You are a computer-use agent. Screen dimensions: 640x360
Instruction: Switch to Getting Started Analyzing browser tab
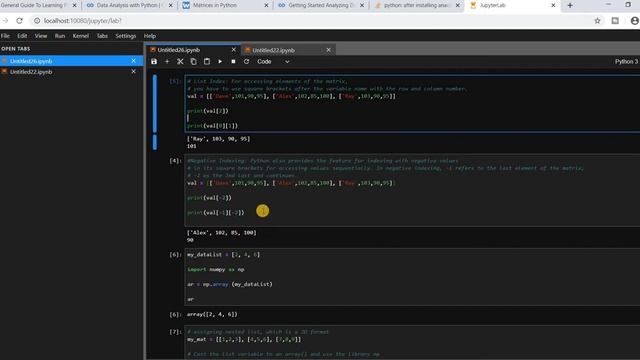coord(321,5)
